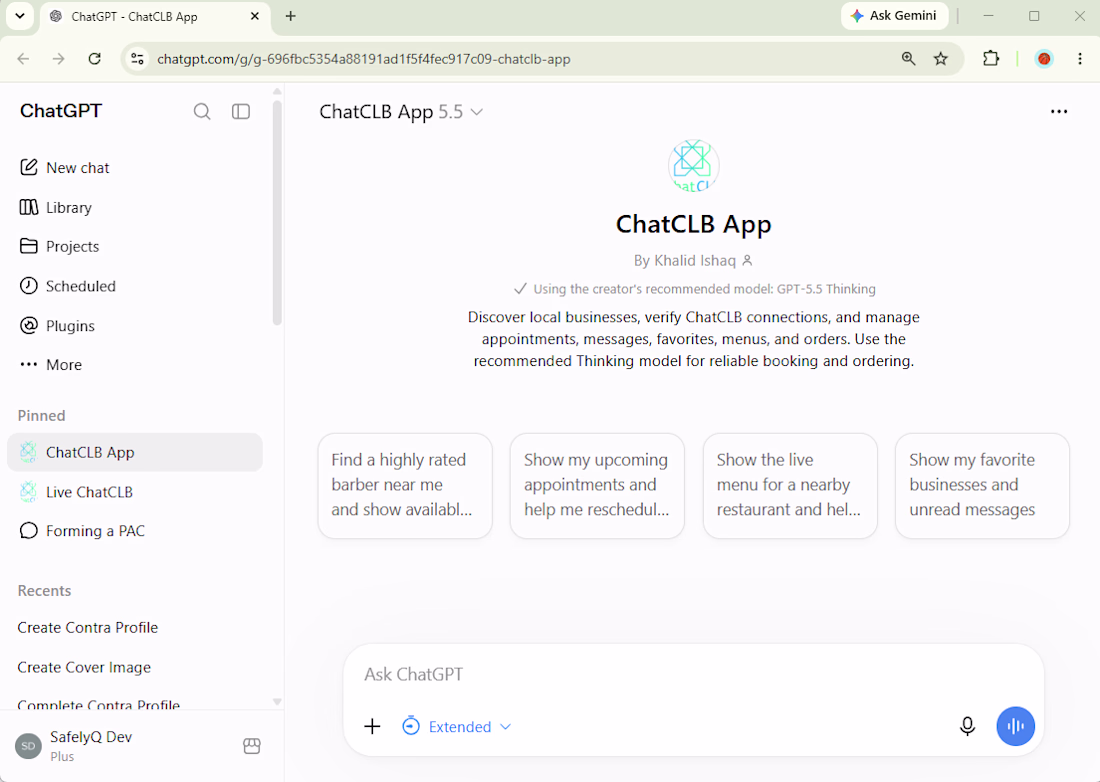
Task: Open the Scheduled section
Action: coord(135,286)
